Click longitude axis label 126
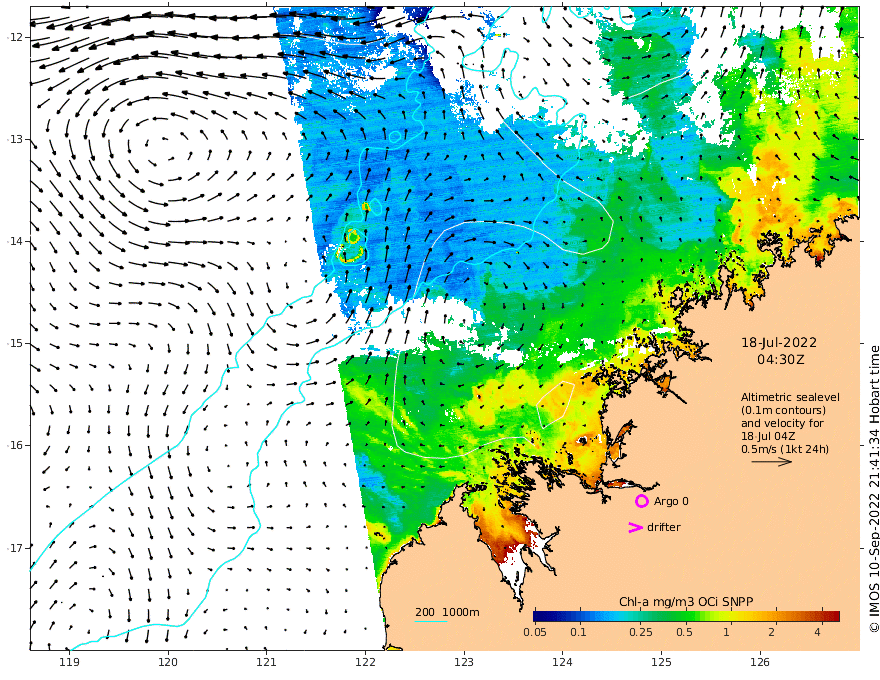Viewport: 880px width, 680px height. coord(760,663)
